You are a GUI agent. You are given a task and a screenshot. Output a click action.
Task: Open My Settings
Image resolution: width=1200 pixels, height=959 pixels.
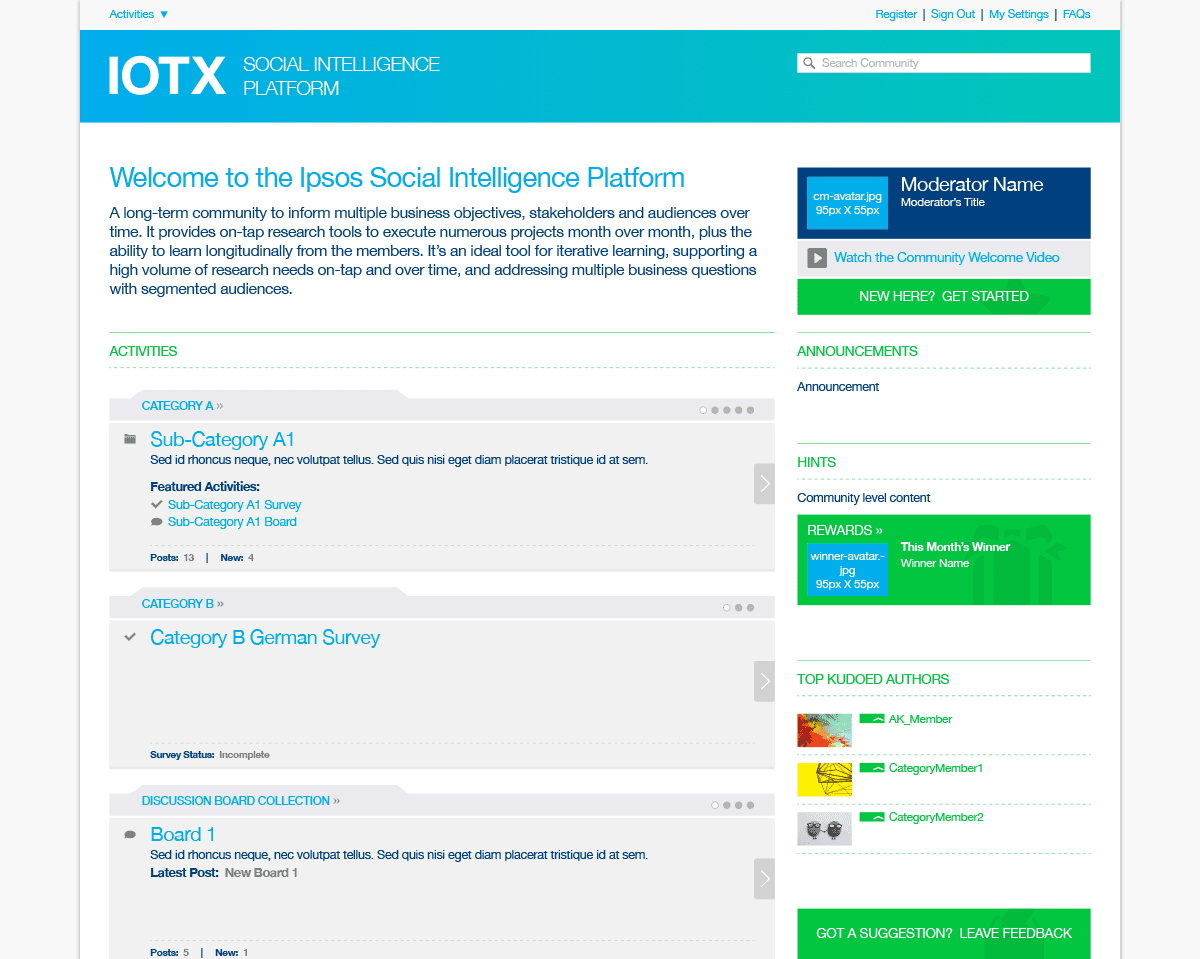click(x=1019, y=14)
